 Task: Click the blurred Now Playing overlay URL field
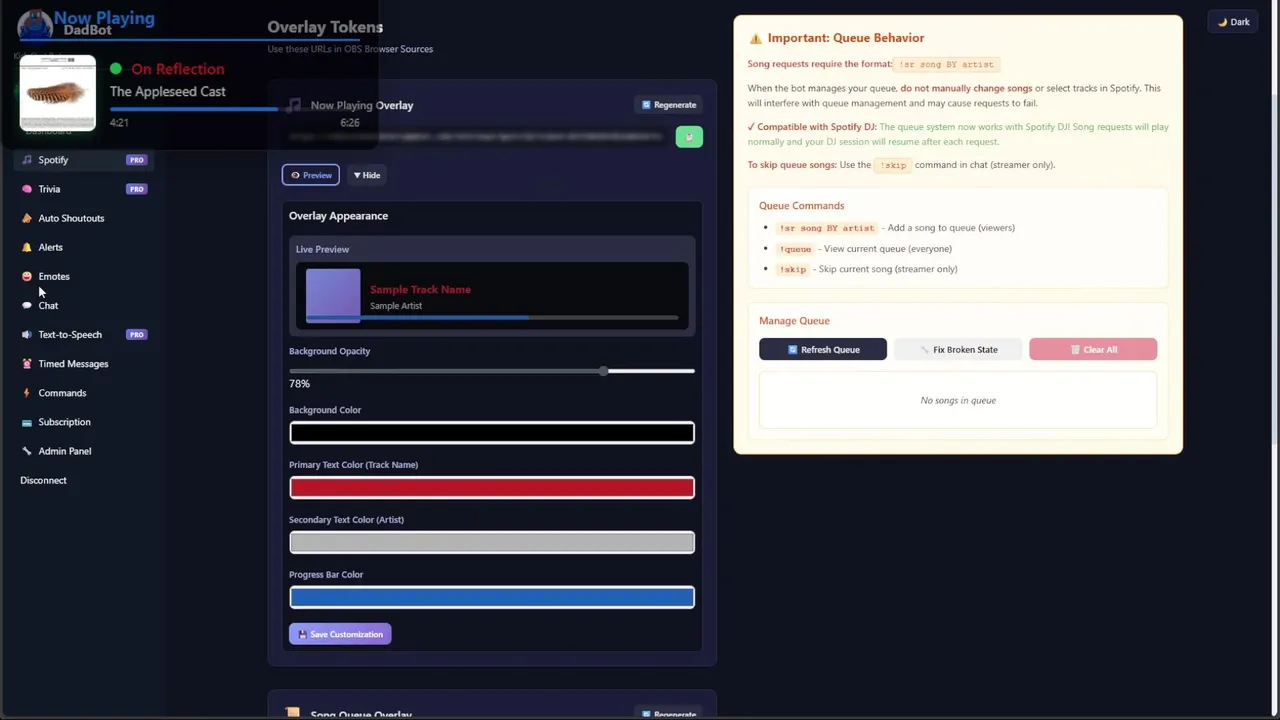tap(475, 137)
